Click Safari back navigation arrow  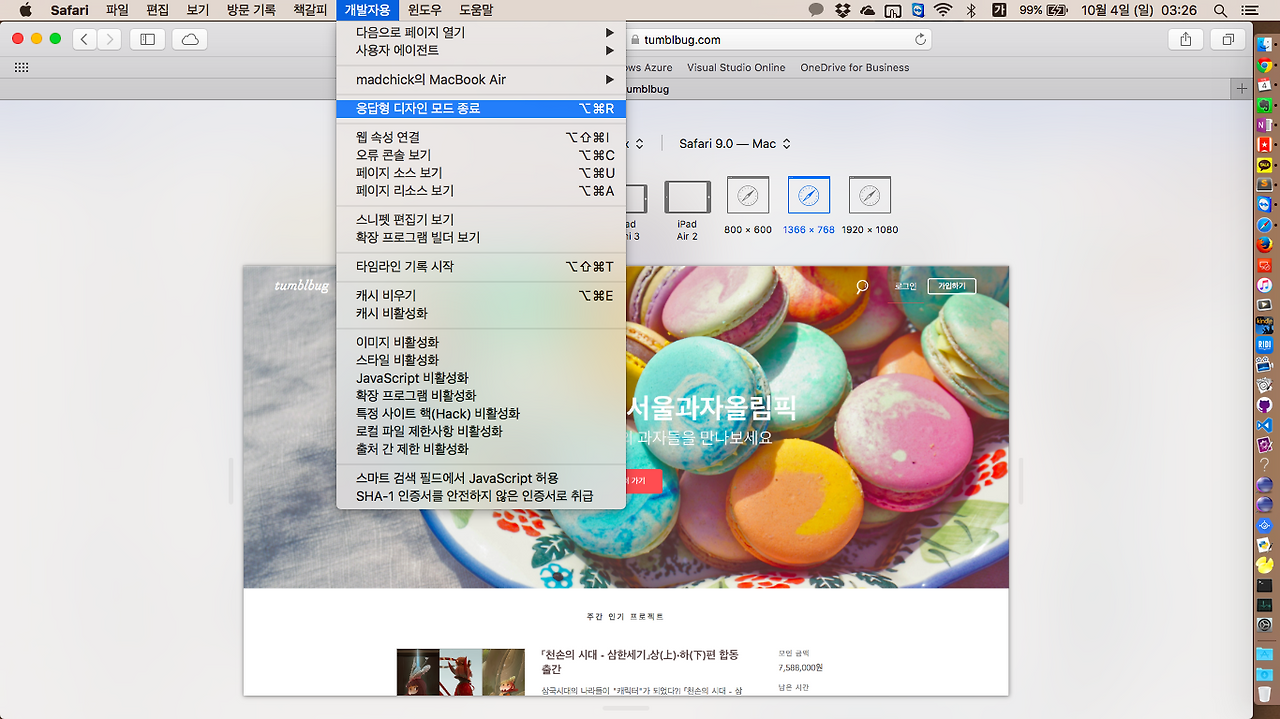pyautogui.click(x=85, y=39)
